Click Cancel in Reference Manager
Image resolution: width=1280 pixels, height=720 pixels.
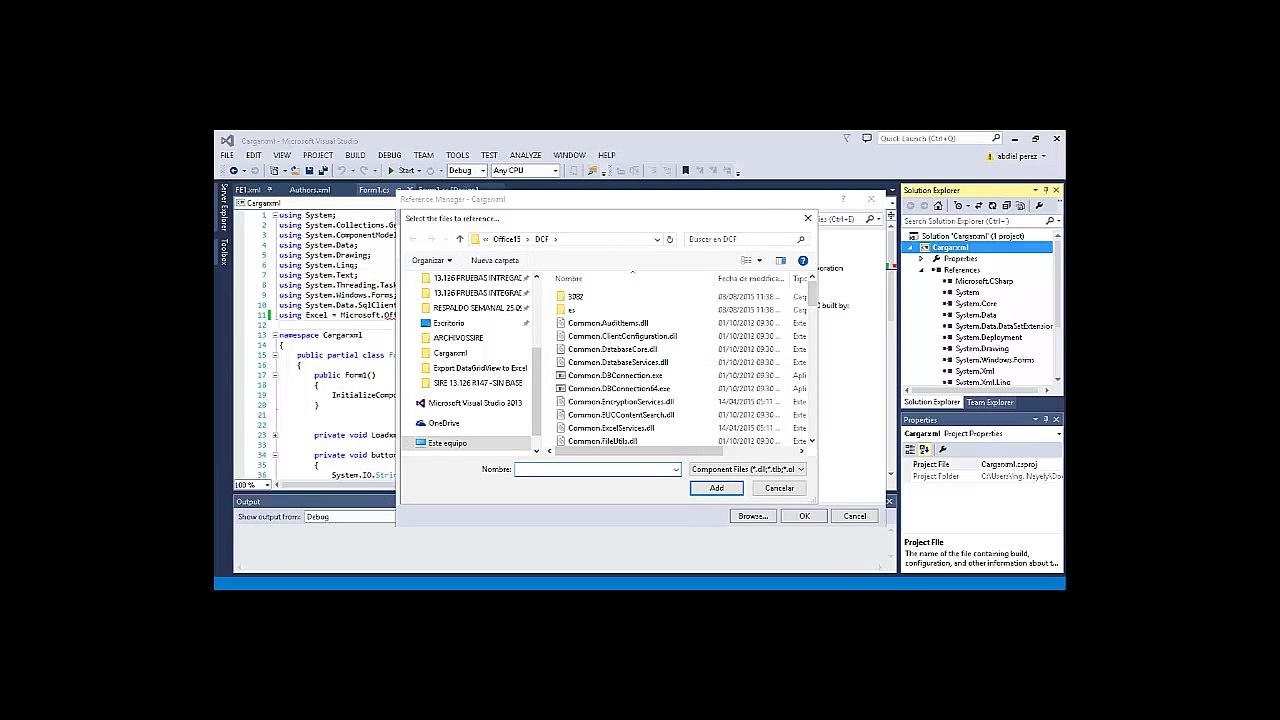coord(855,516)
